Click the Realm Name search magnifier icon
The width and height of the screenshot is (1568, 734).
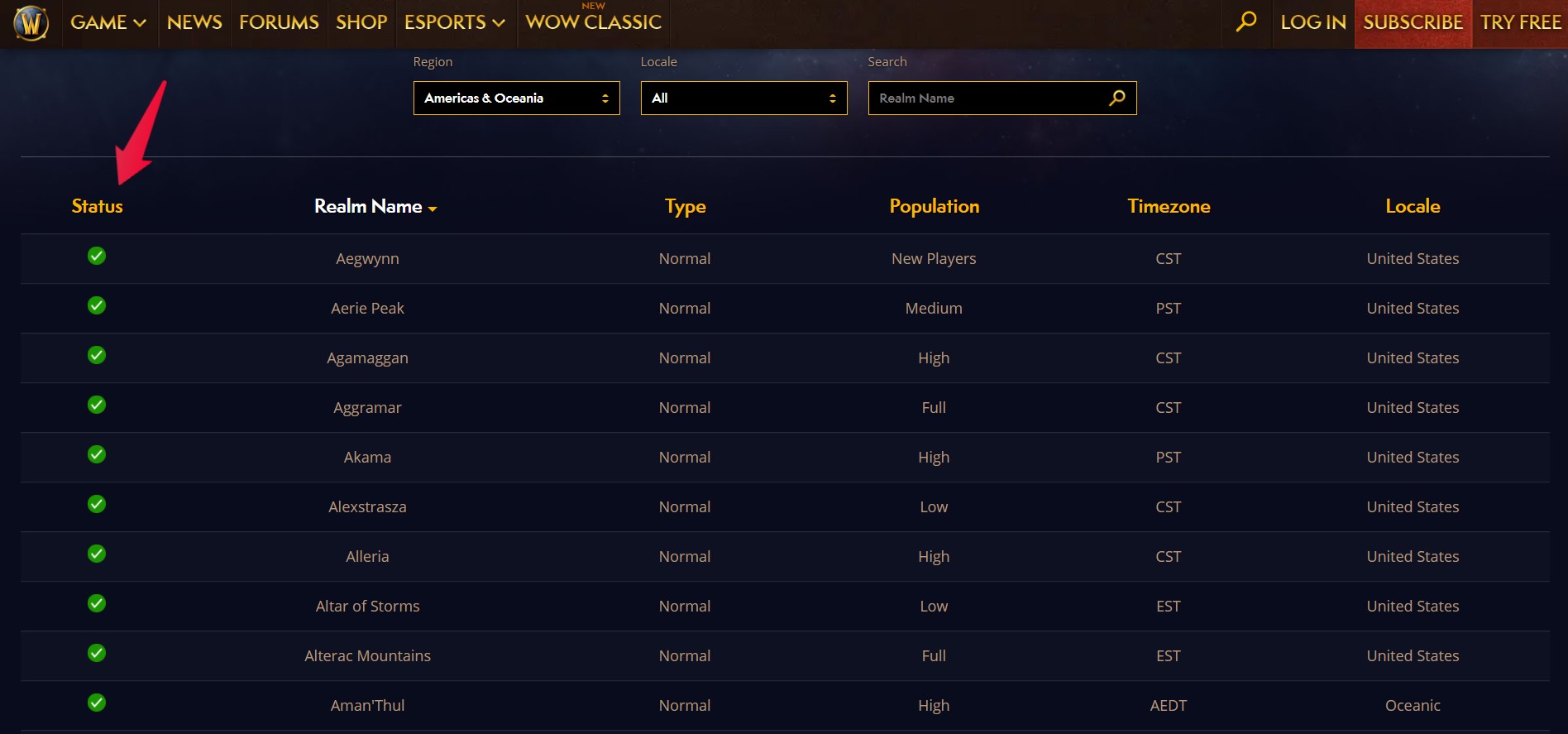pyautogui.click(x=1116, y=98)
